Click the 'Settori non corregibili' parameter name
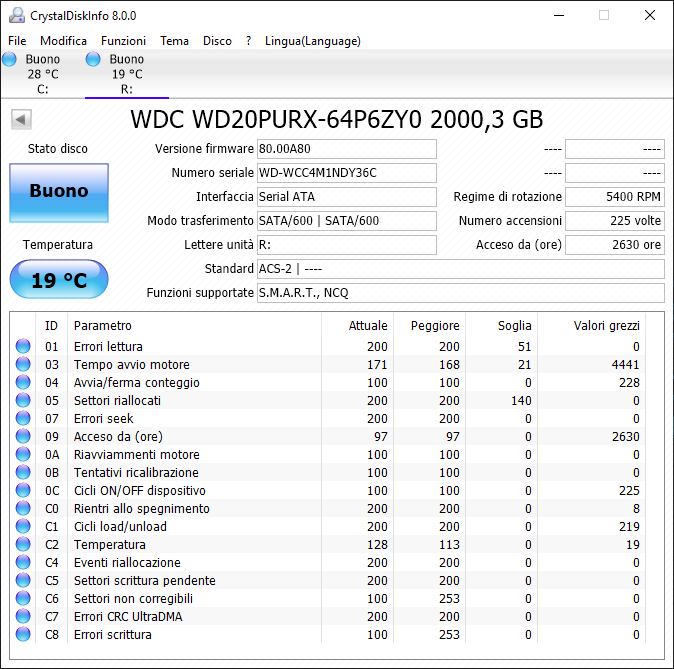Screen dimensions: 674x669 pyautogui.click(x=133, y=598)
